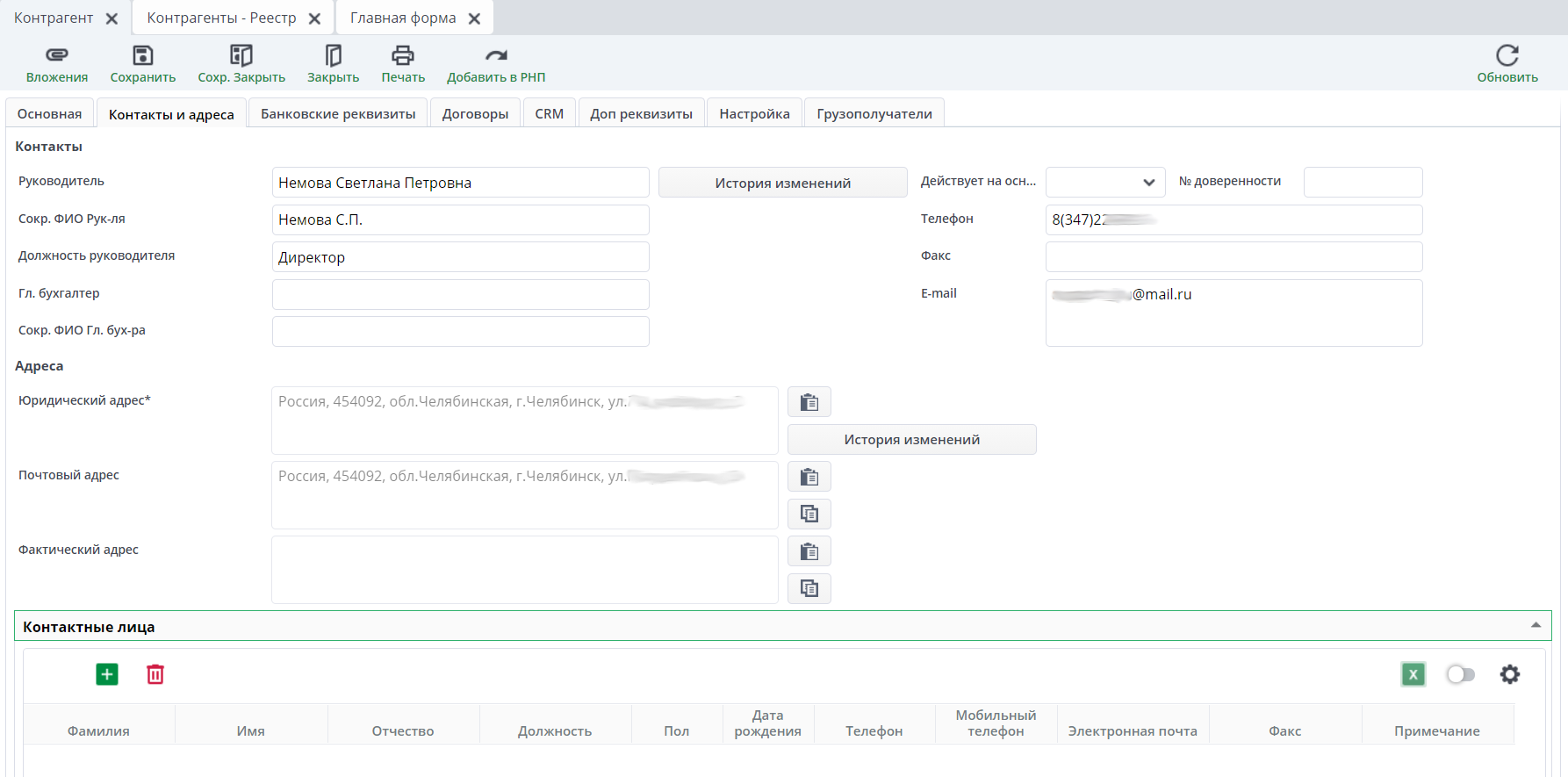
Task: Copy address into Фактический адрес field
Action: 809,588
